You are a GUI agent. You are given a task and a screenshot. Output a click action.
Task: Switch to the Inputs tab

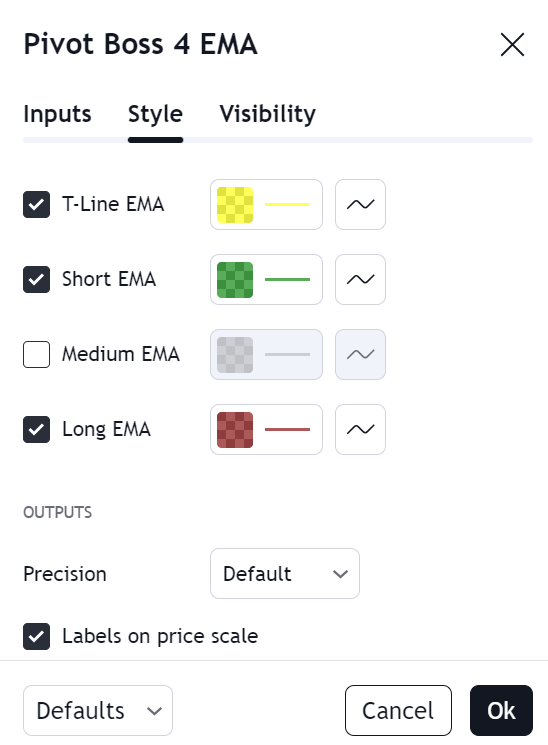58,114
